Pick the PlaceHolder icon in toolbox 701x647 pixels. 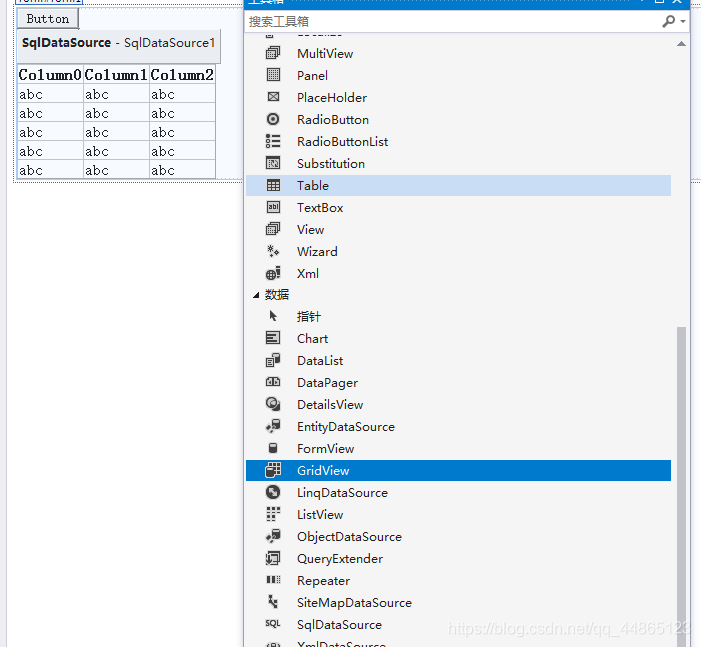coord(273,97)
